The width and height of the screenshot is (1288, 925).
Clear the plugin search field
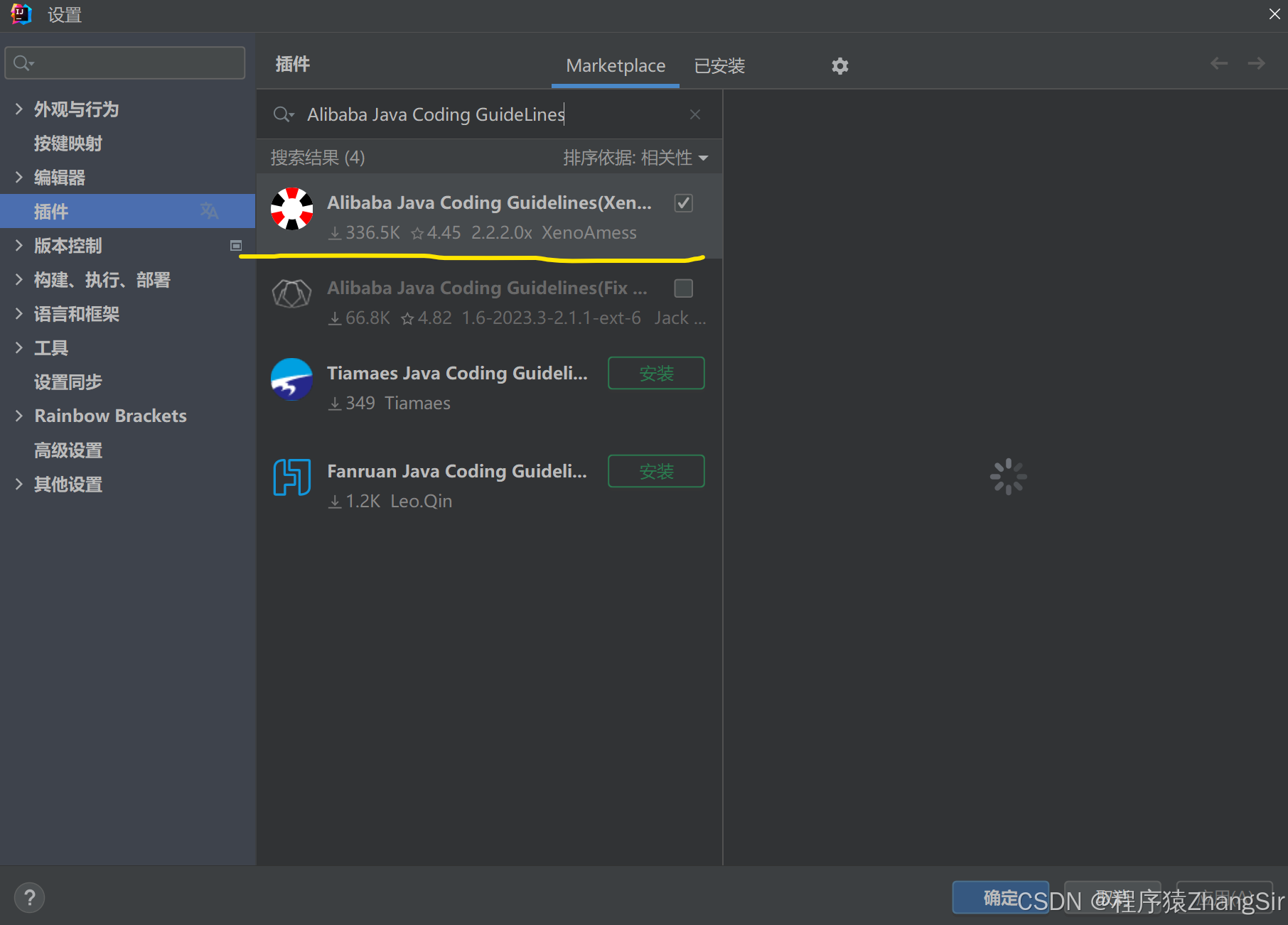pos(695,114)
